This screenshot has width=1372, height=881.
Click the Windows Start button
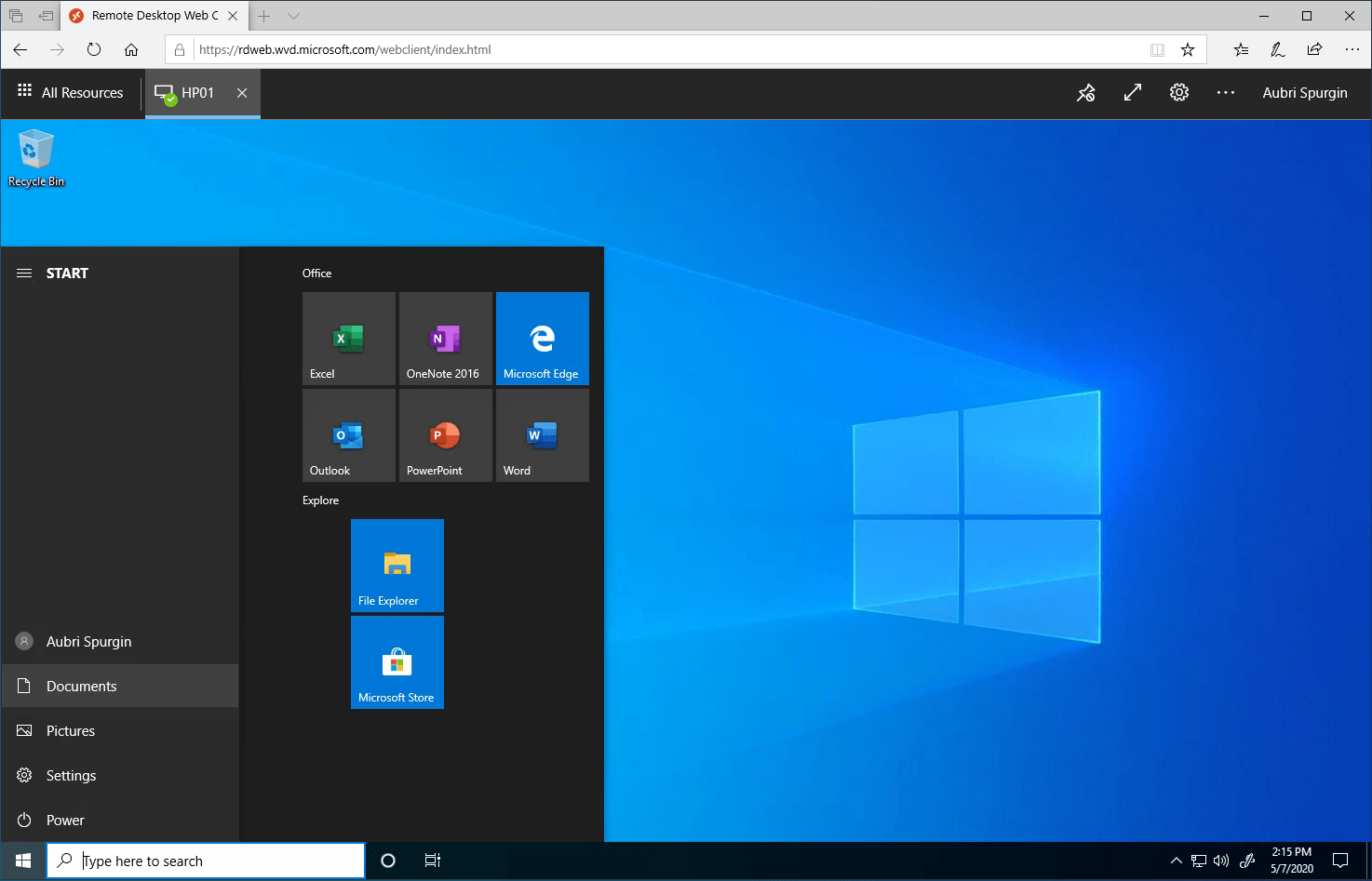(23, 861)
